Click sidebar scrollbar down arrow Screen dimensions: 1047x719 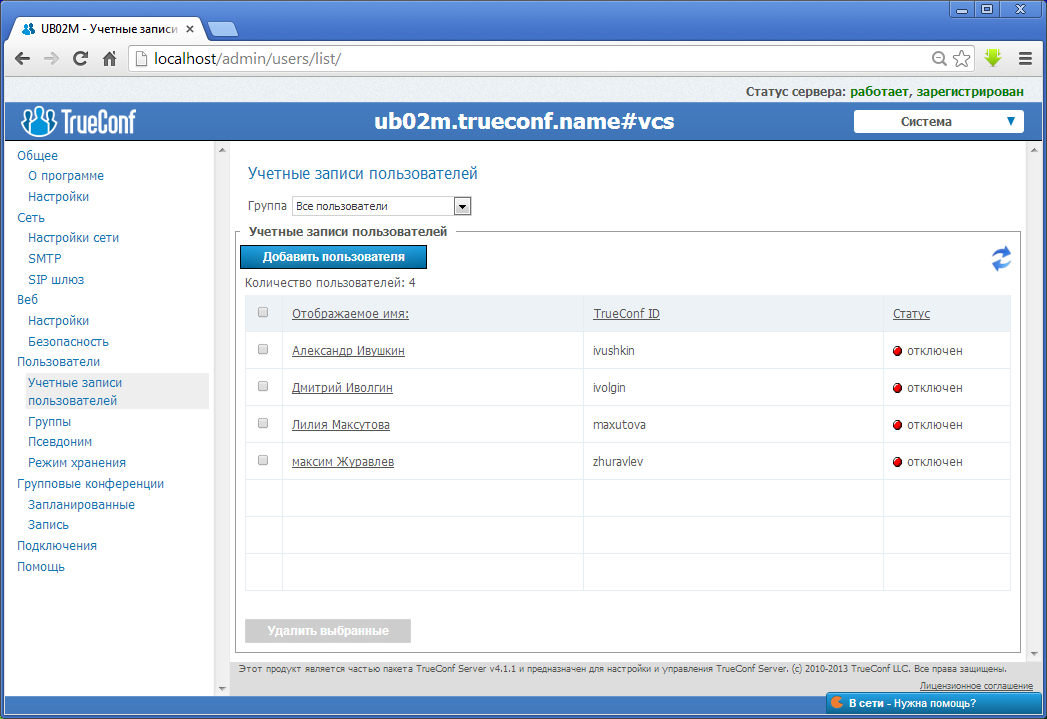tap(222, 689)
